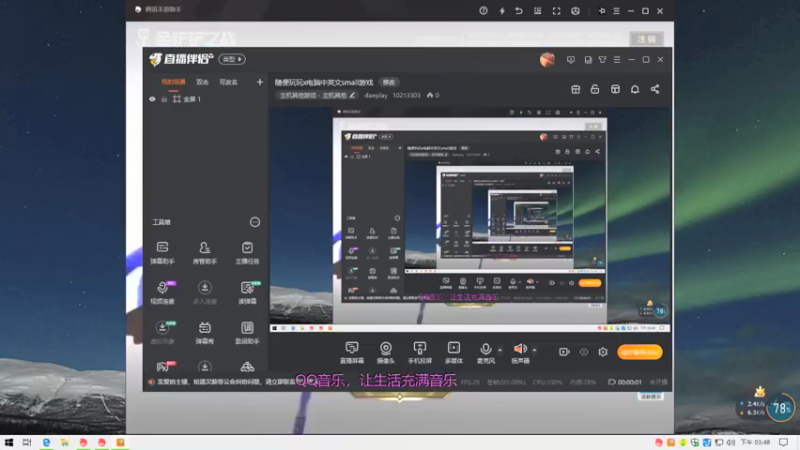Switch to the second scene tab
This screenshot has width=800, height=450.
(203, 82)
